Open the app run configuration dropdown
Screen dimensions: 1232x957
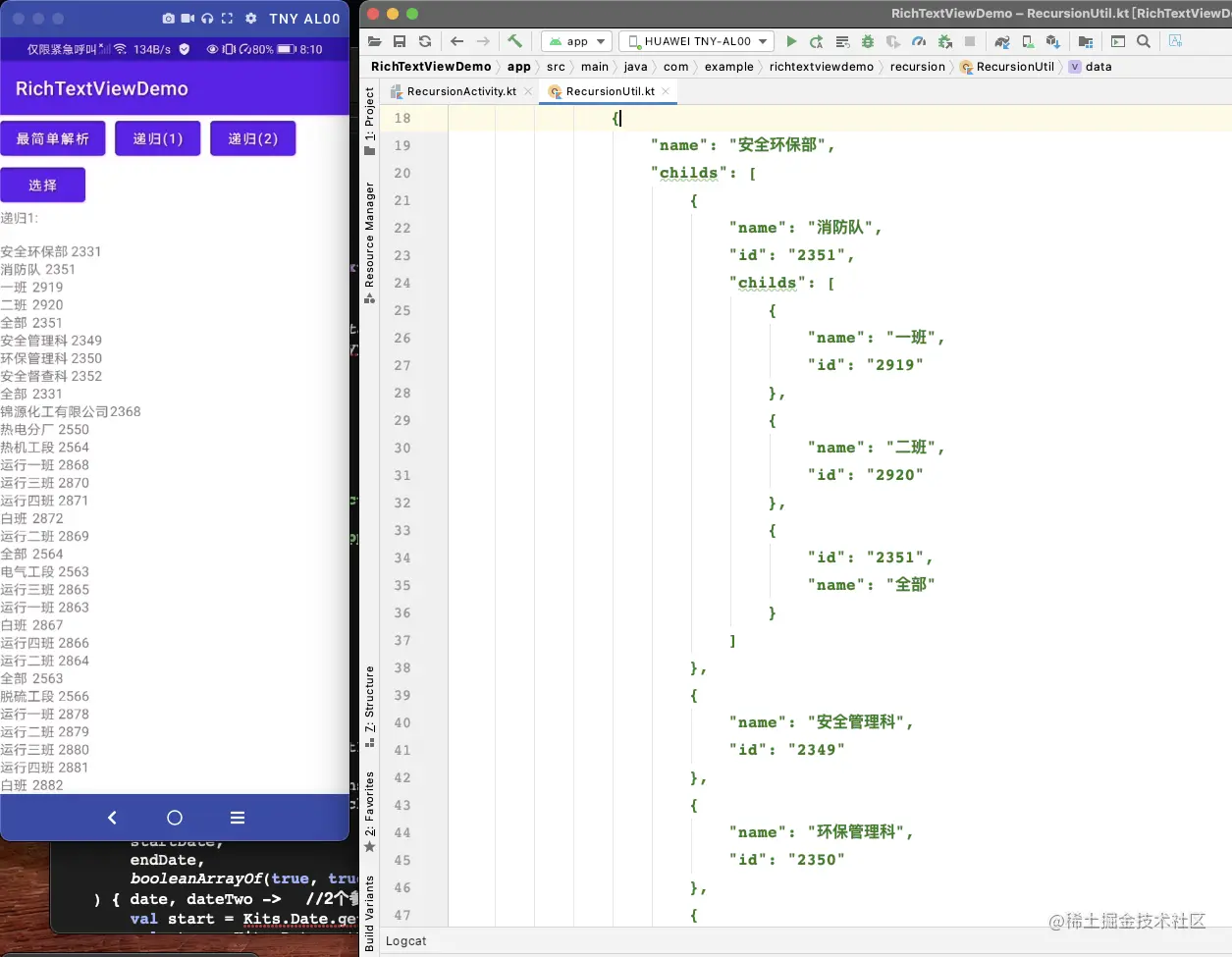(576, 41)
